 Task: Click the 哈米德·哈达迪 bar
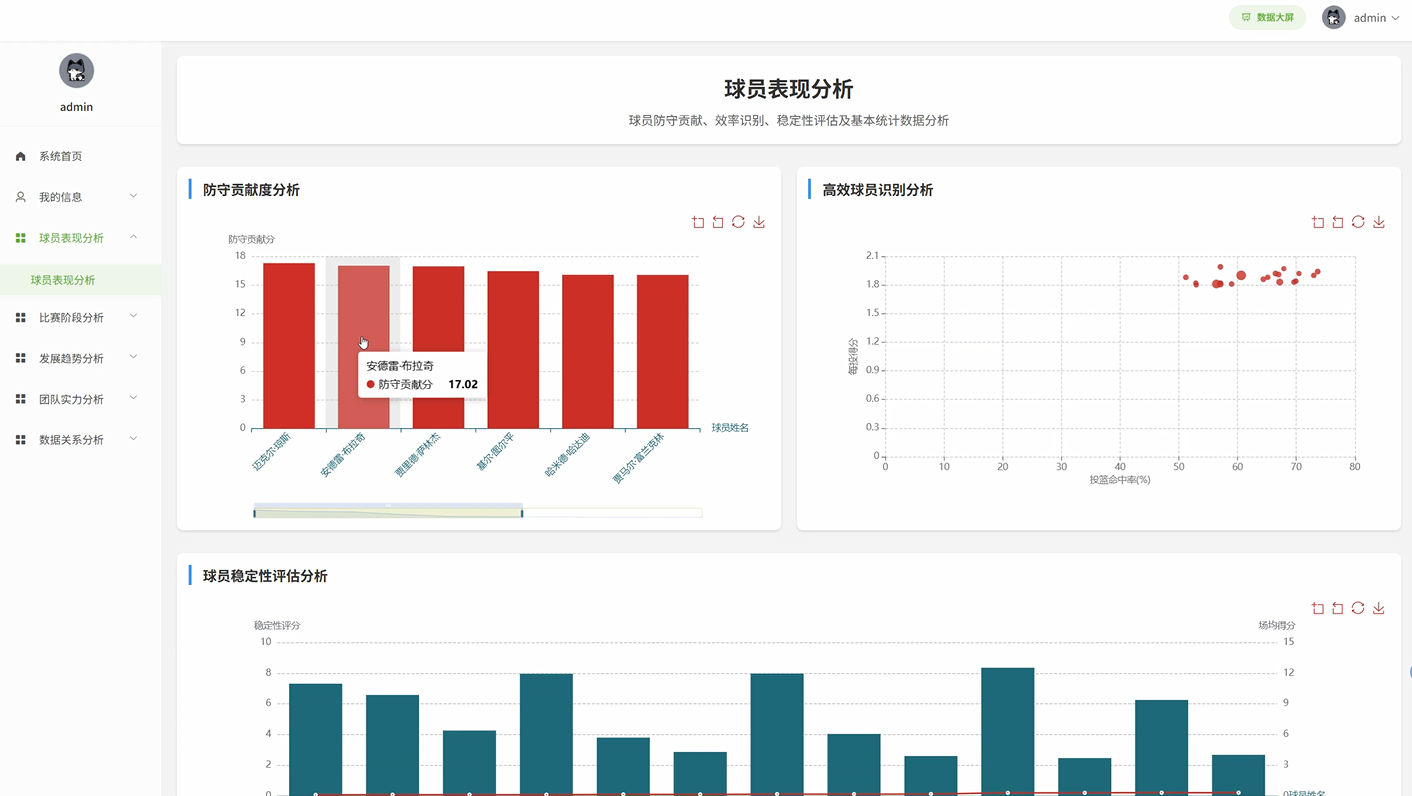pyautogui.click(x=588, y=352)
